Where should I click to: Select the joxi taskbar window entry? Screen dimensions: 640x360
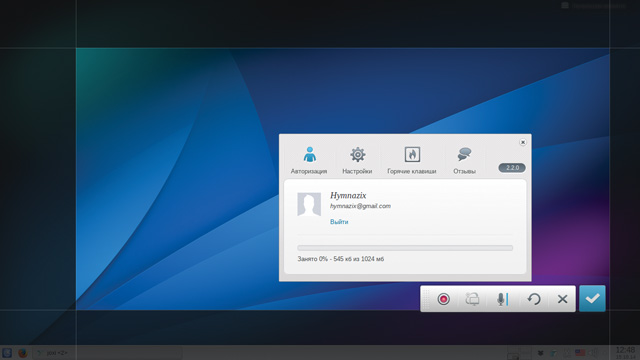(x=107, y=353)
